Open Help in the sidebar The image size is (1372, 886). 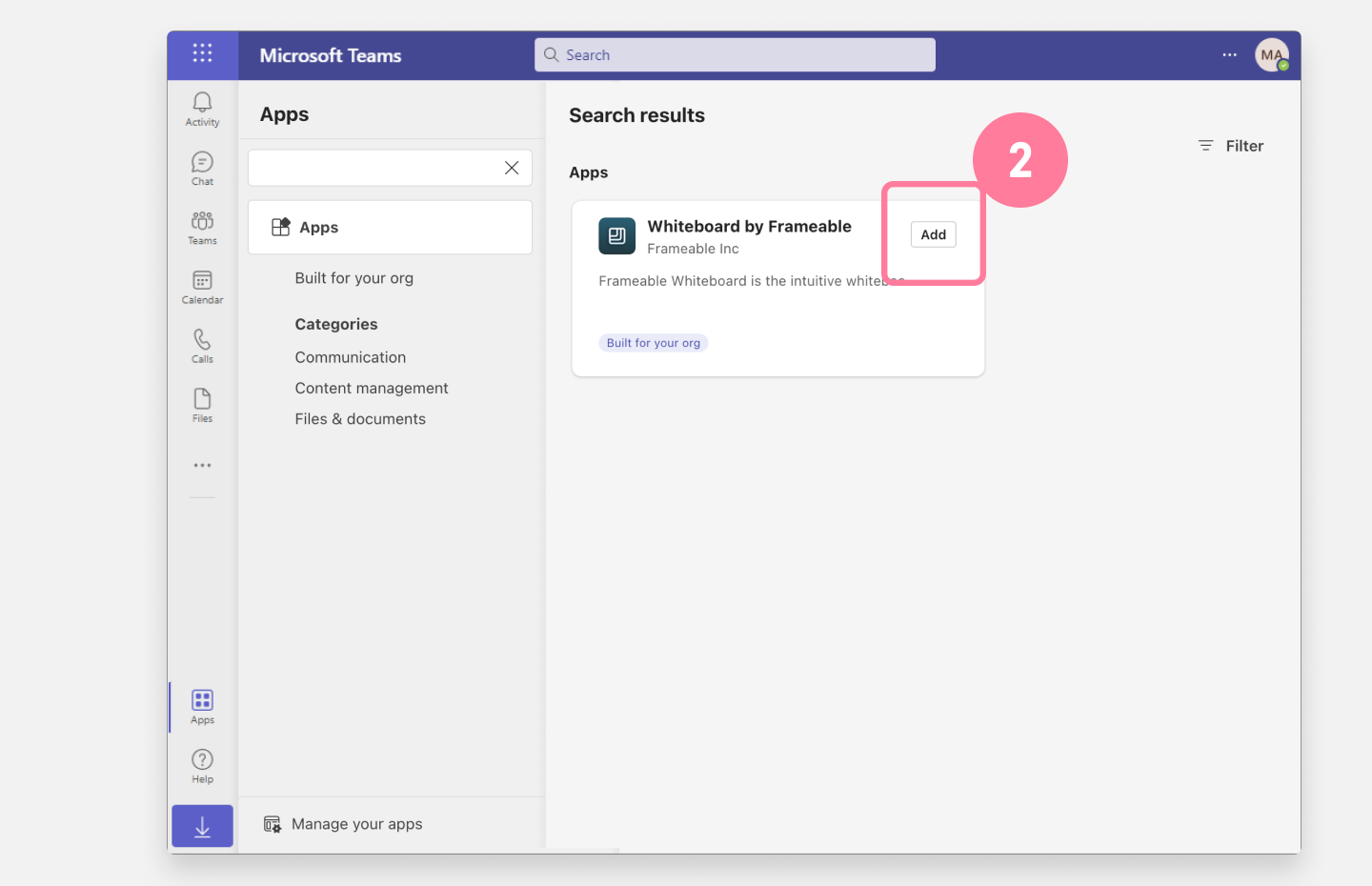click(202, 766)
